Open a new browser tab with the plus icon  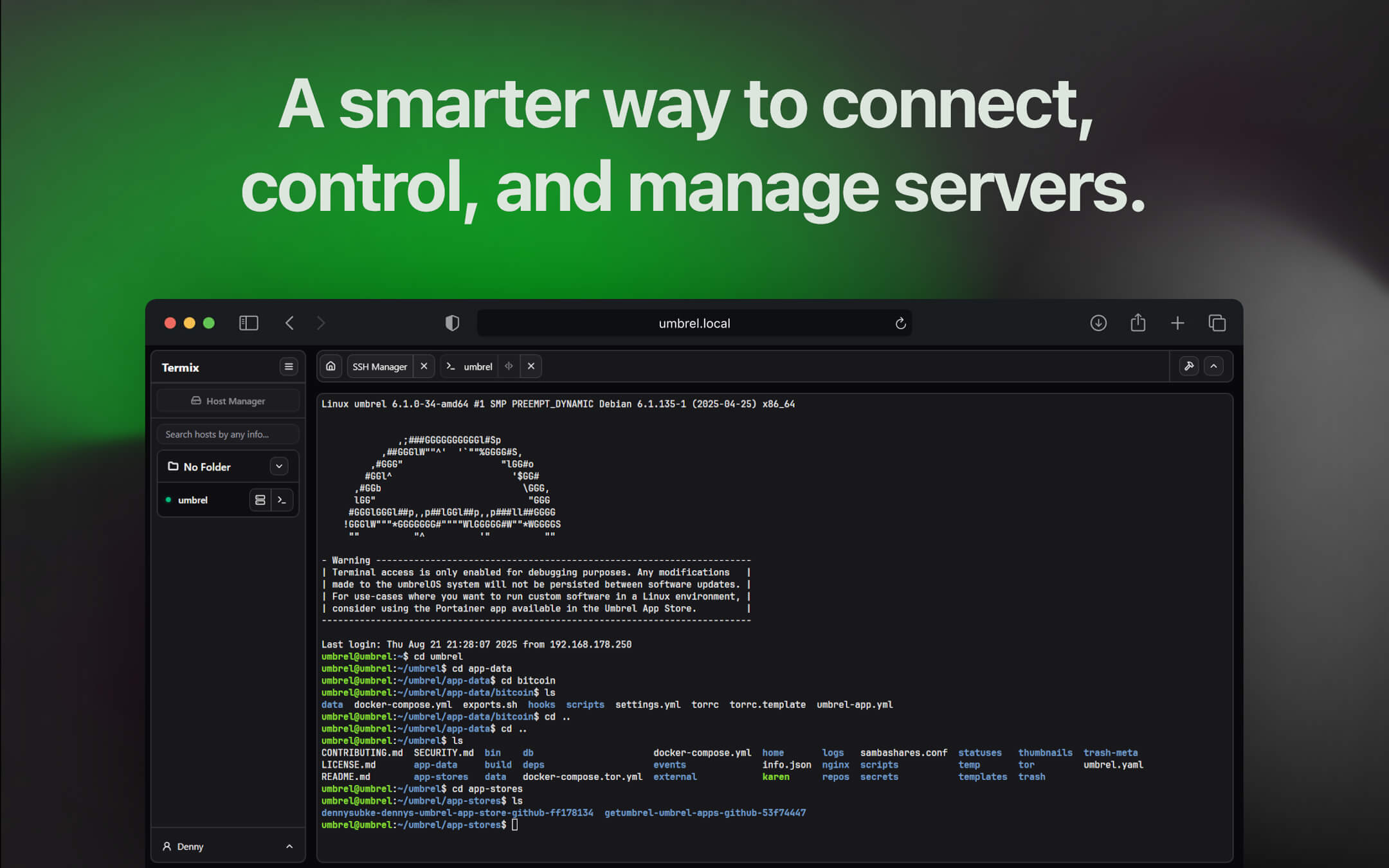[x=1177, y=323]
